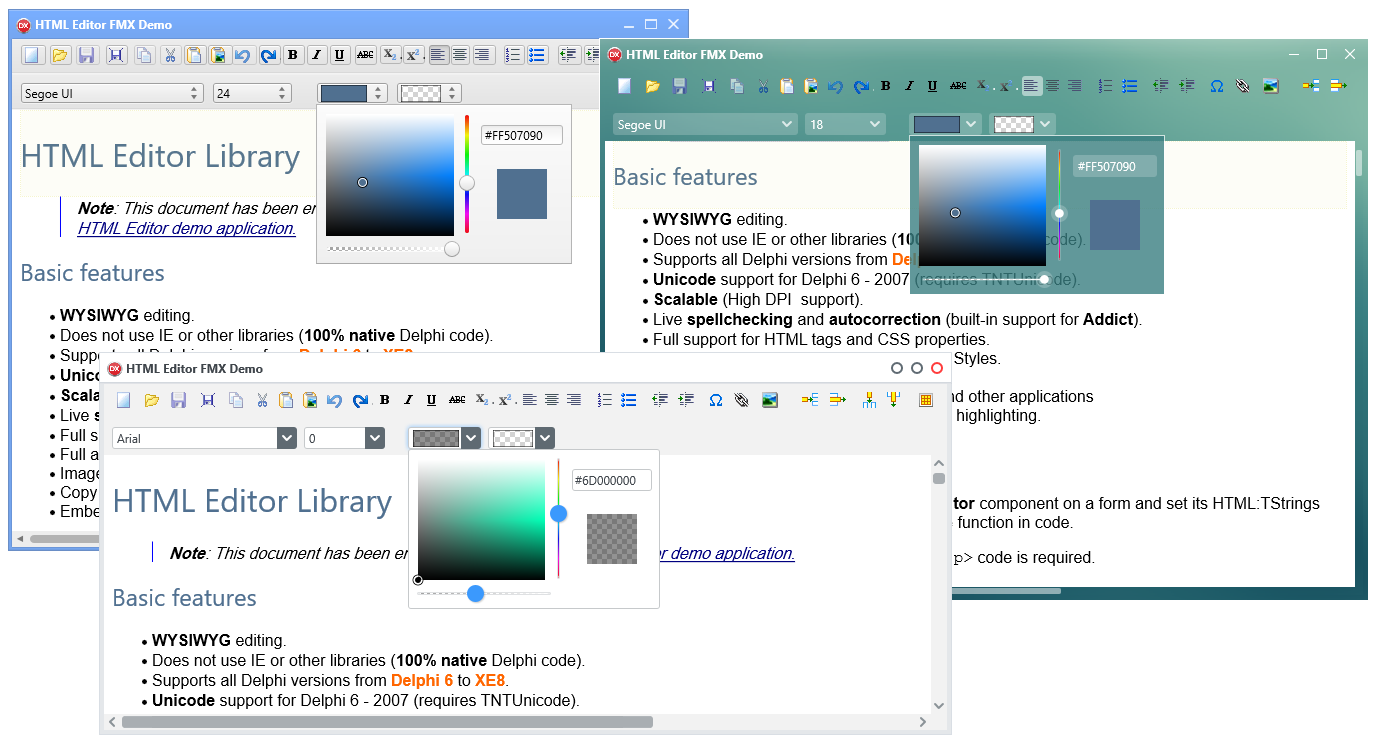Click Insert column icon in front window toolbar
This screenshot has width=1377, height=742.
(x=869, y=400)
